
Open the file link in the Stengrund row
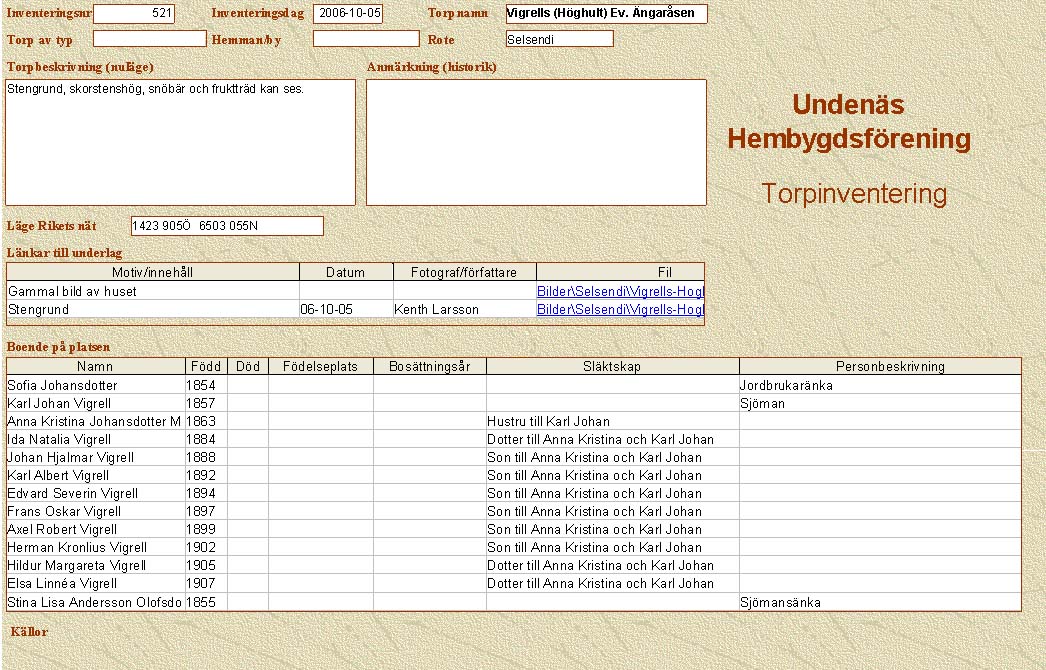[620, 310]
